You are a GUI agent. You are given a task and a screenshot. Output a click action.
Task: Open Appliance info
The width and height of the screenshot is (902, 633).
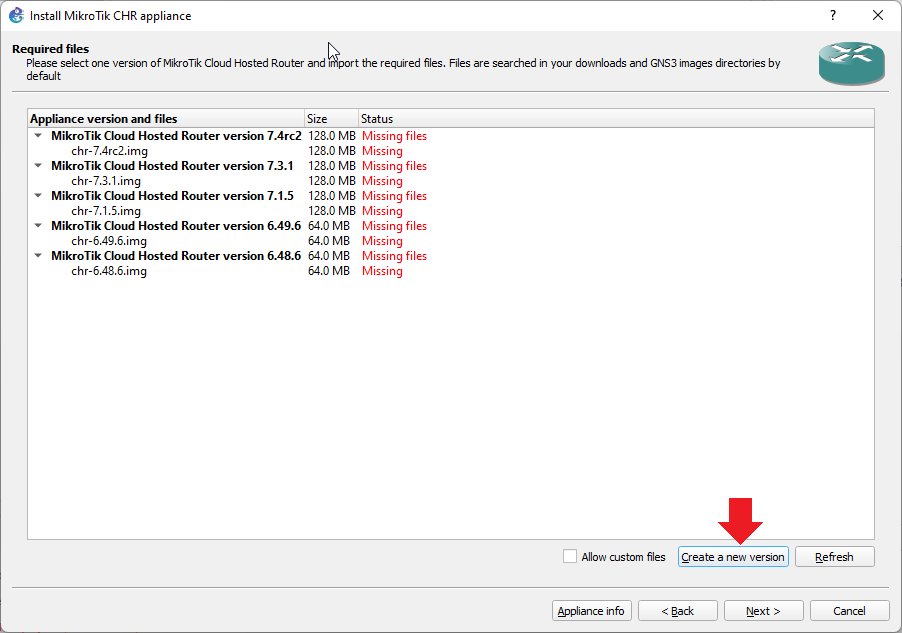tap(589, 610)
